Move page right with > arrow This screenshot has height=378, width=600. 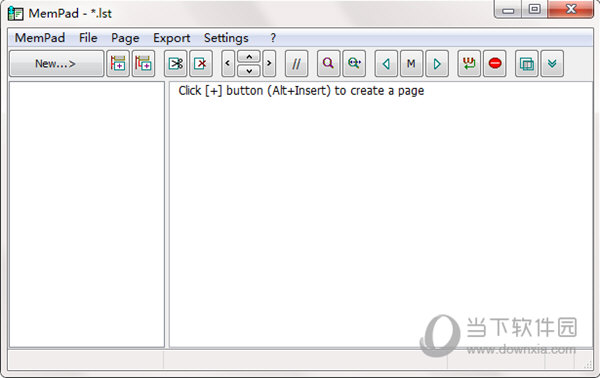[x=269, y=64]
